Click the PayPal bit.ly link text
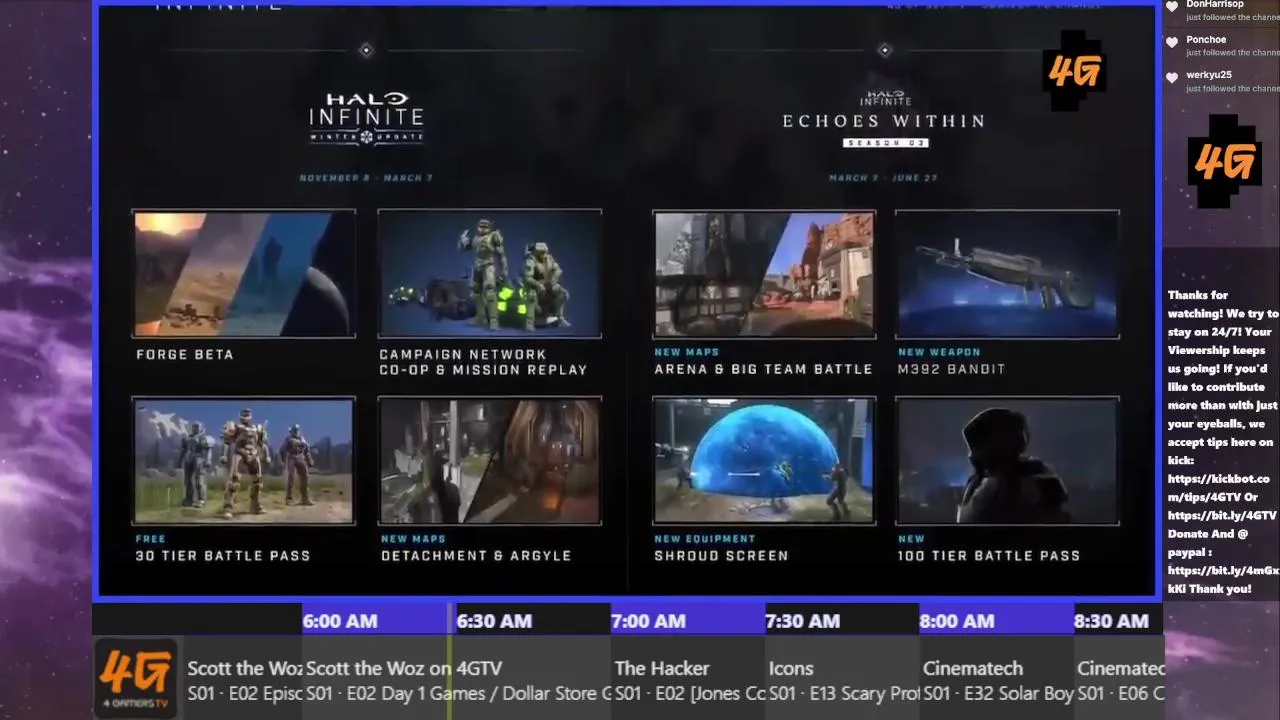Screen dimensions: 1280x720 tap(1222, 579)
